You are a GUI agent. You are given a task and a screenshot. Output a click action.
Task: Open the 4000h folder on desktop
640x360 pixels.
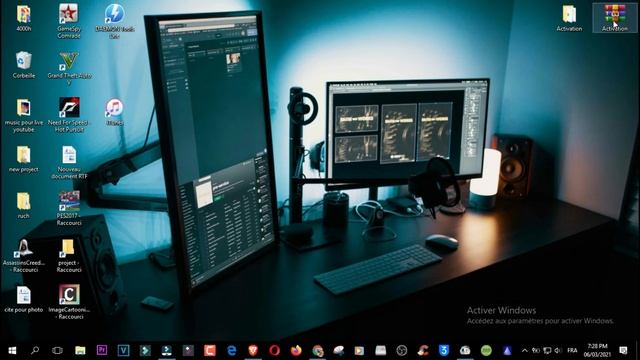(x=24, y=18)
